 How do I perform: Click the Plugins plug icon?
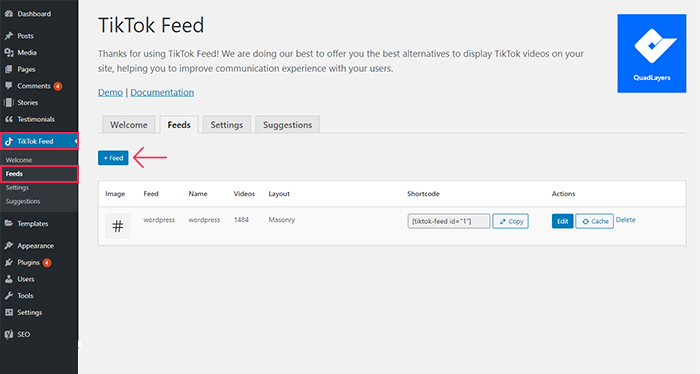[9, 262]
